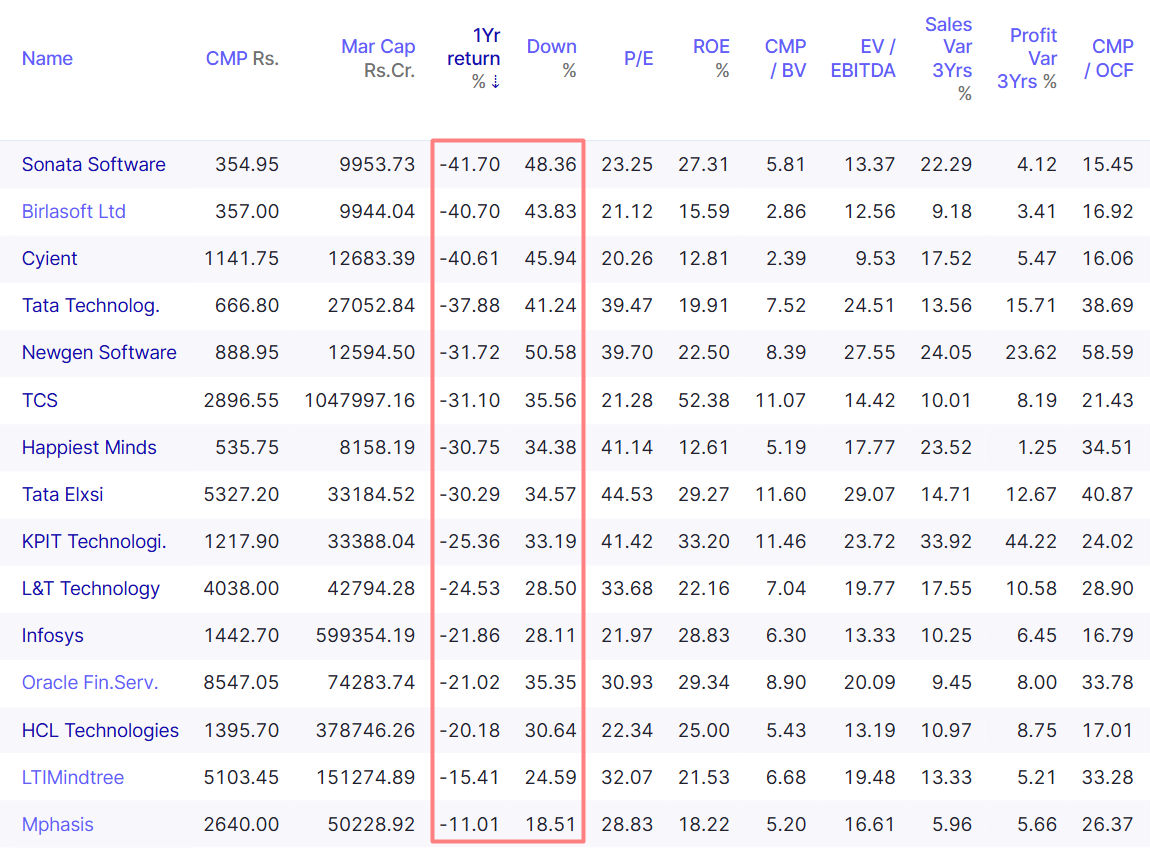1150x855 pixels.
Task: Select Mphasis 1Yr return -11.01
Action: point(469,824)
